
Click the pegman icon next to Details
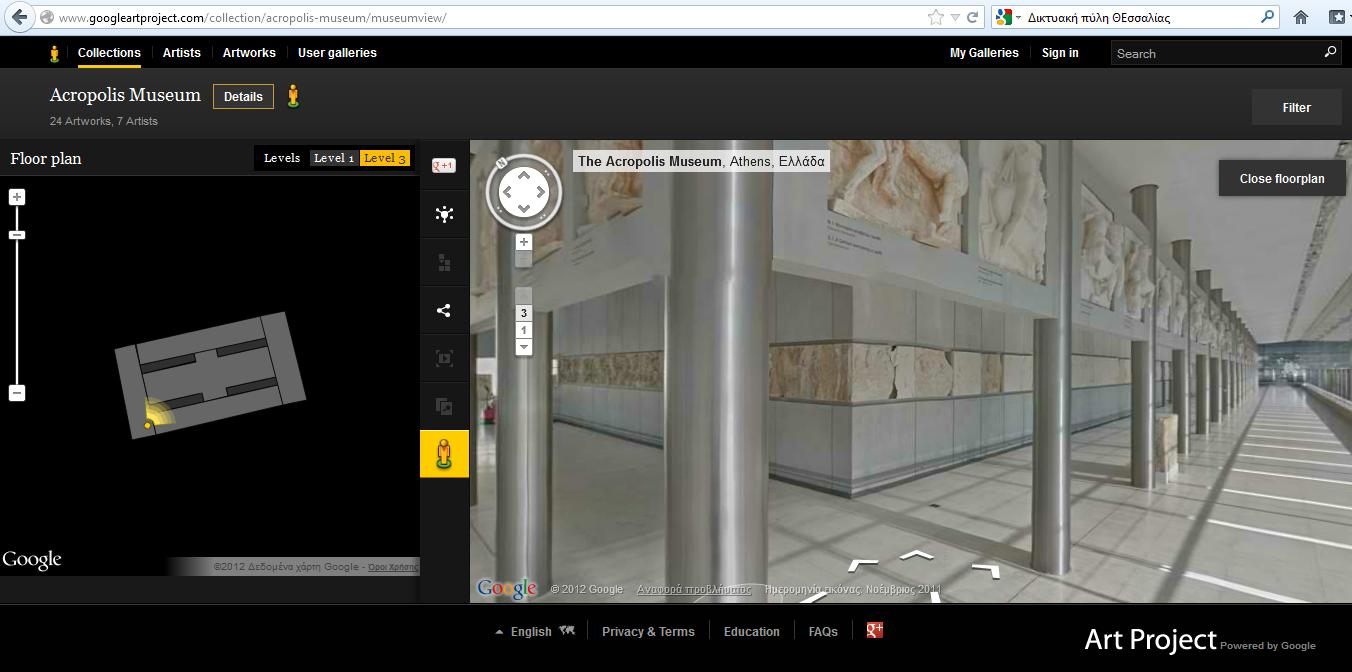pyautogui.click(x=293, y=96)
